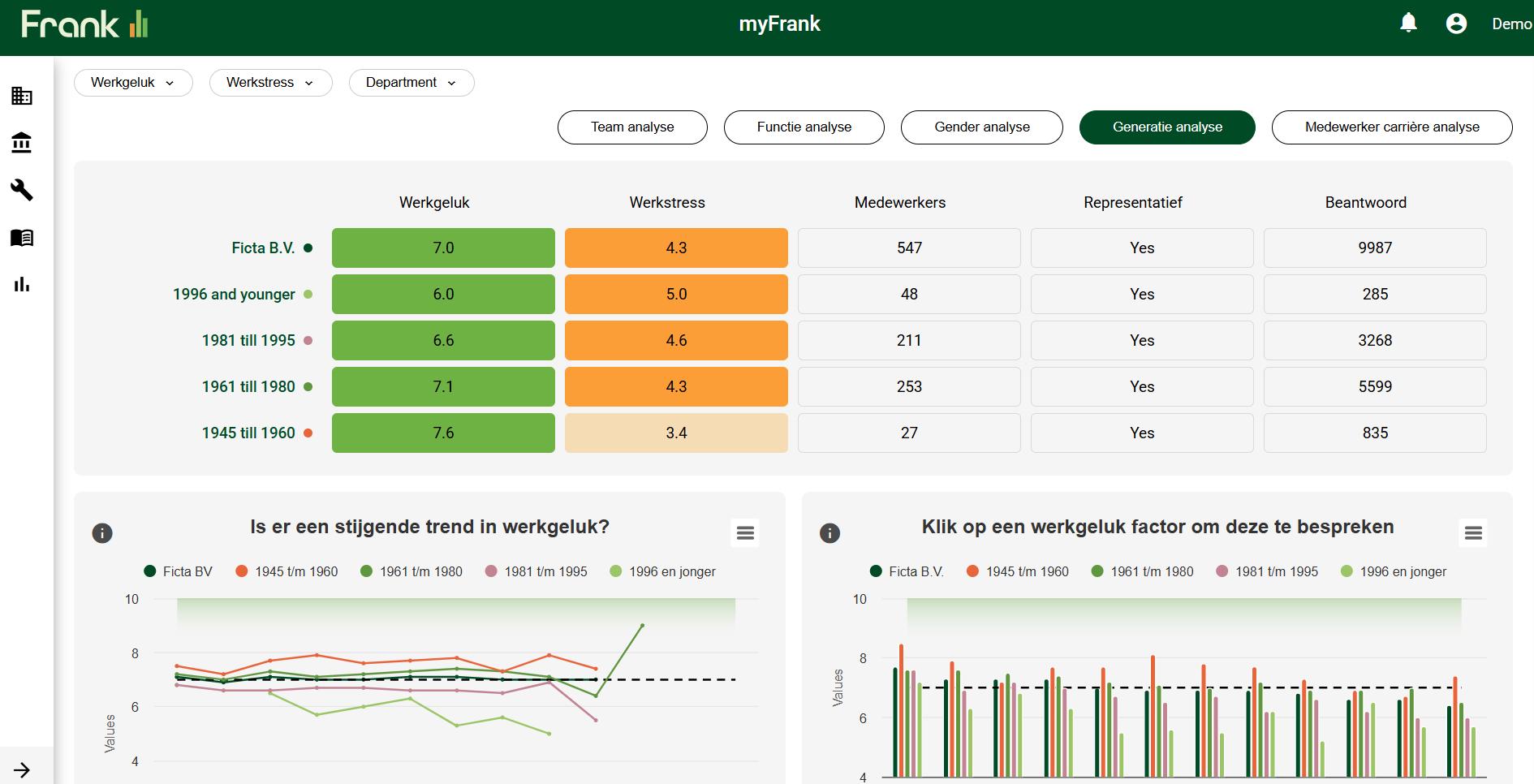Switch to the Gender analyse tab

click(x=981, y=127)
